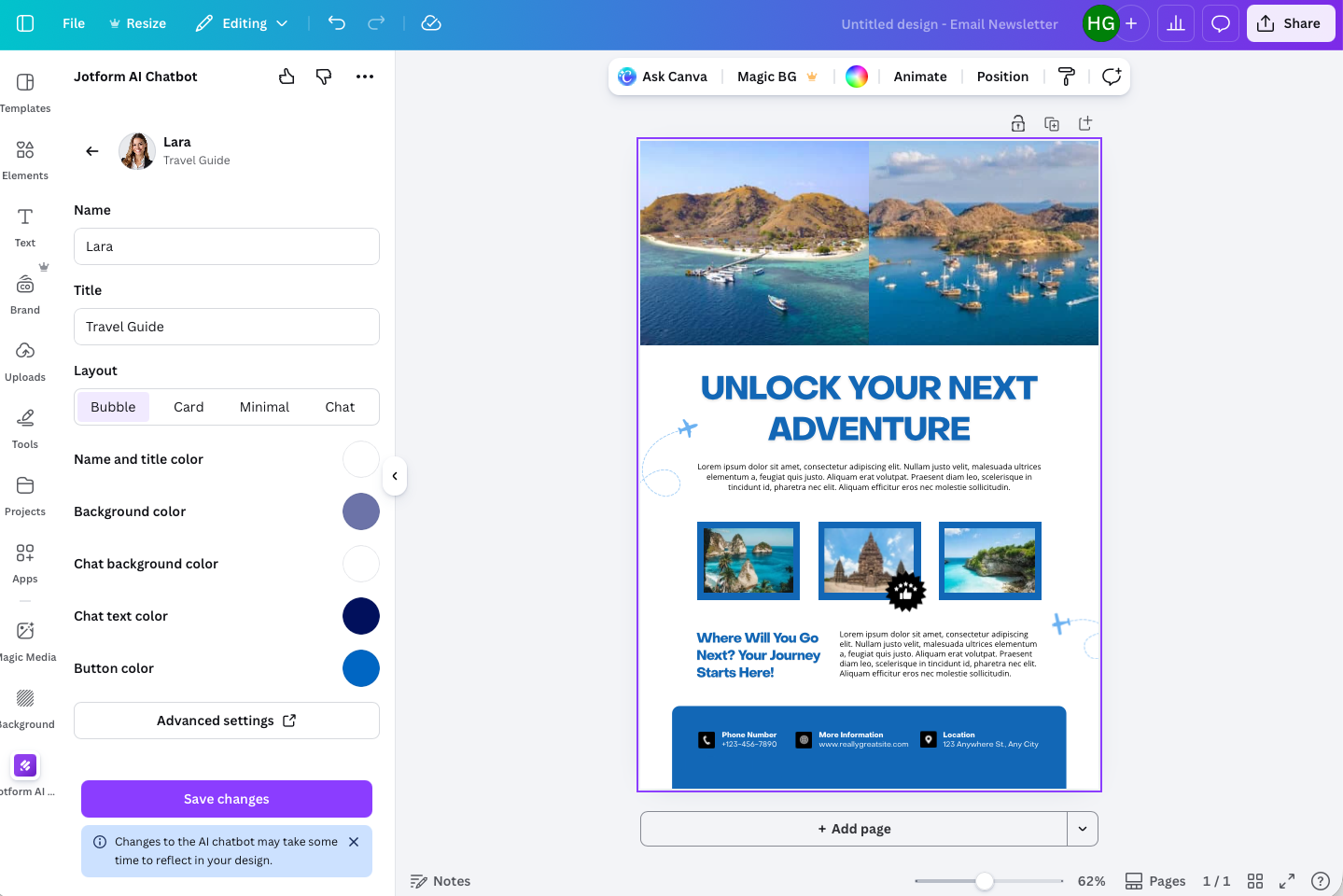Toggle the lock on the selected page
1343x896 pixels.
click(x=1018, y=122)
